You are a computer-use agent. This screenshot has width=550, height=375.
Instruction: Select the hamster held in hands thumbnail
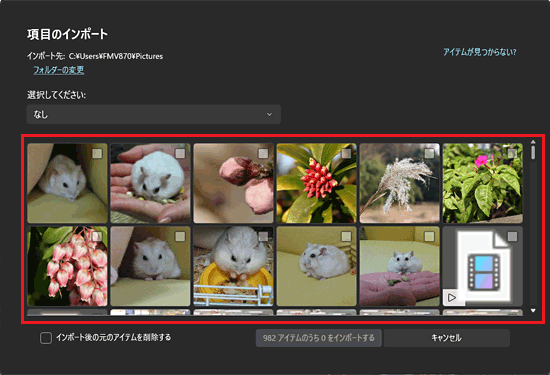[x=150, y=183]
